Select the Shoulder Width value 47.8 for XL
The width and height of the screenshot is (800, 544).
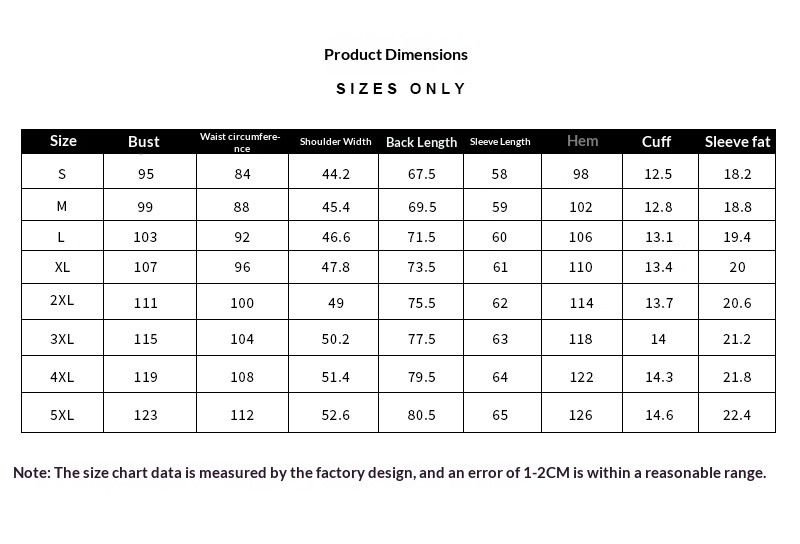tap(335, 268)
